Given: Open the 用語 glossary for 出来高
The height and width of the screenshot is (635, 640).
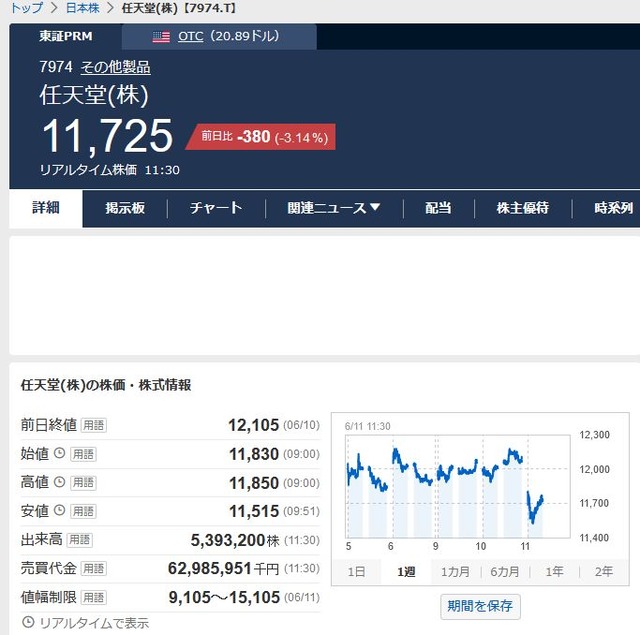Looking at the screenshot, I should click(79, 540).
